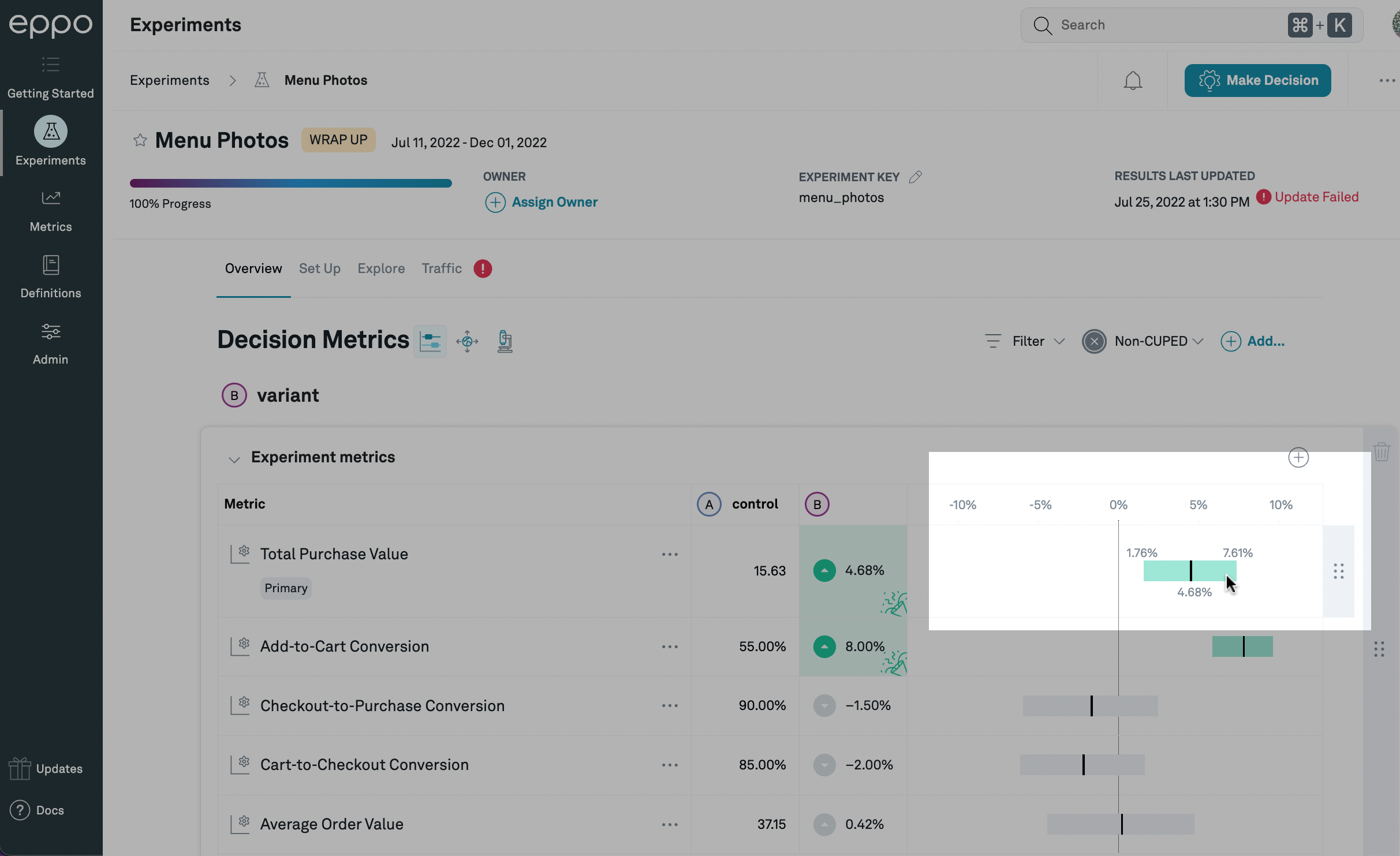Click the plus circle above chart

pyautogui.click(x=1298, y=458)
